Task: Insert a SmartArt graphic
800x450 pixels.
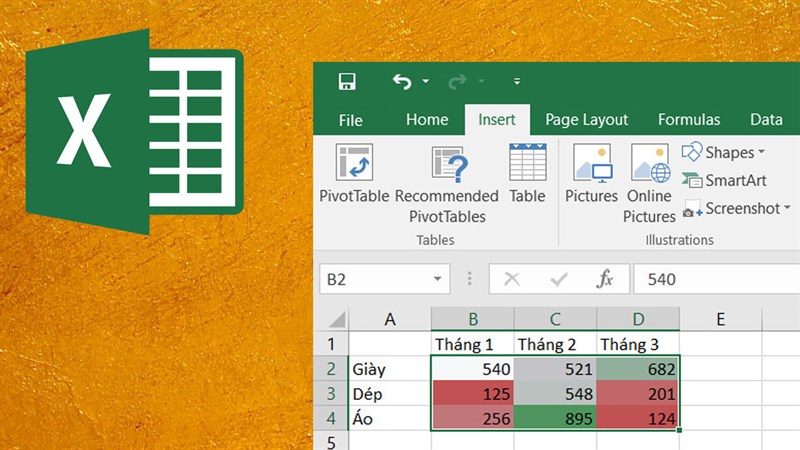Action: (724, 180)
